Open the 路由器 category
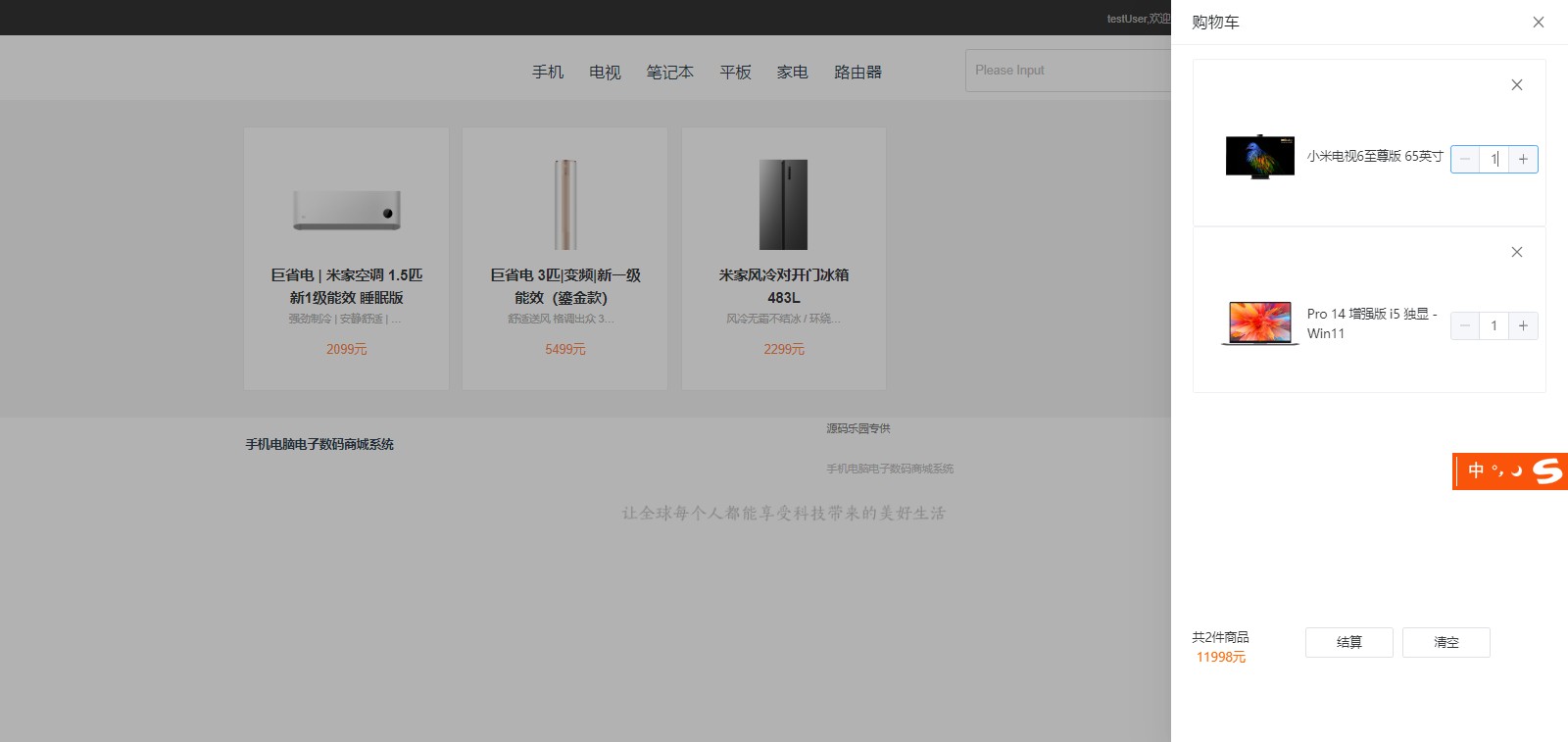The height and width of the screenshot is (742, 1568). coord(857,72)
